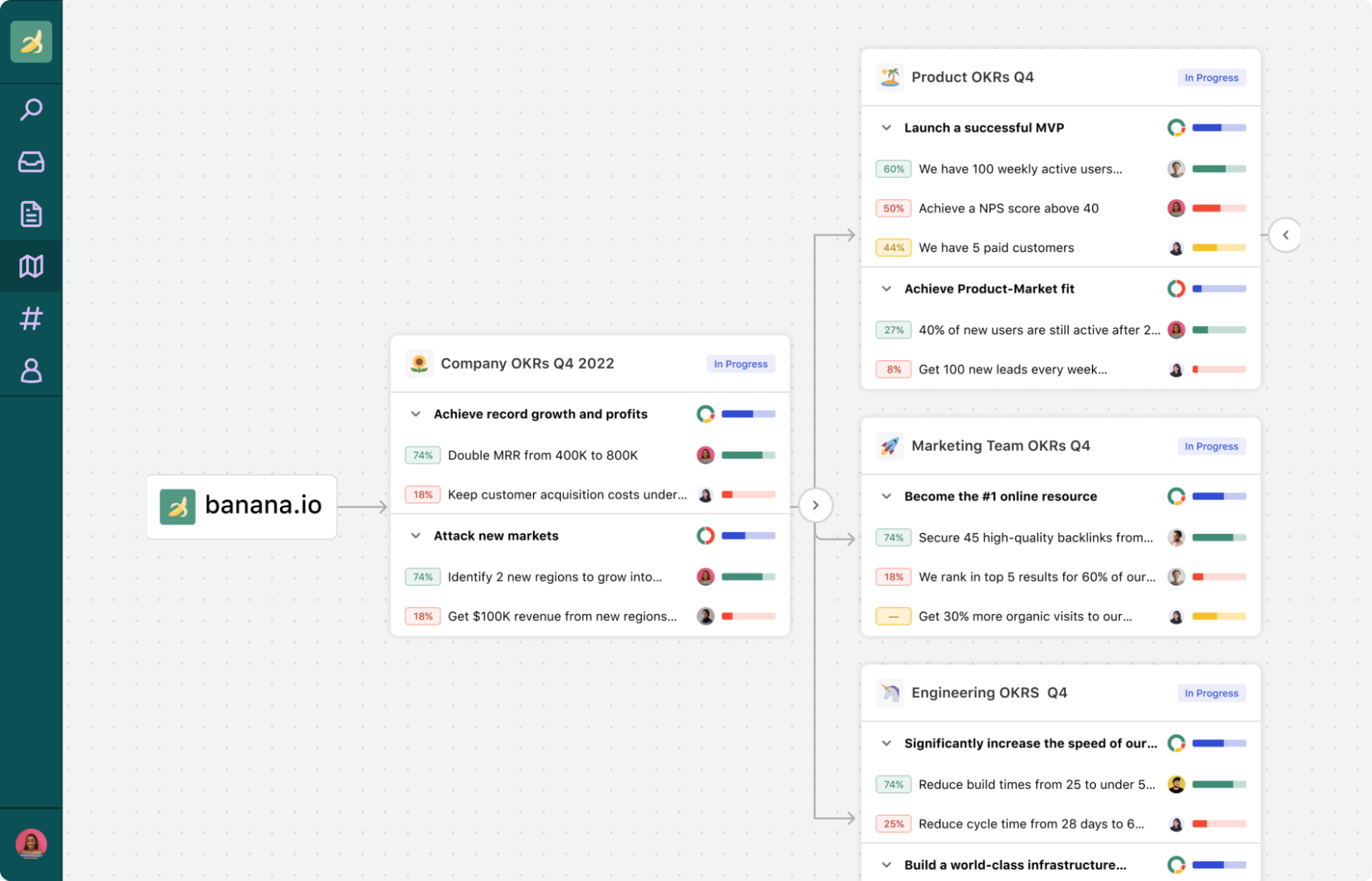Click In Progress status on Engineering OKRS

pyautogui.click(x=1211, y=693)
